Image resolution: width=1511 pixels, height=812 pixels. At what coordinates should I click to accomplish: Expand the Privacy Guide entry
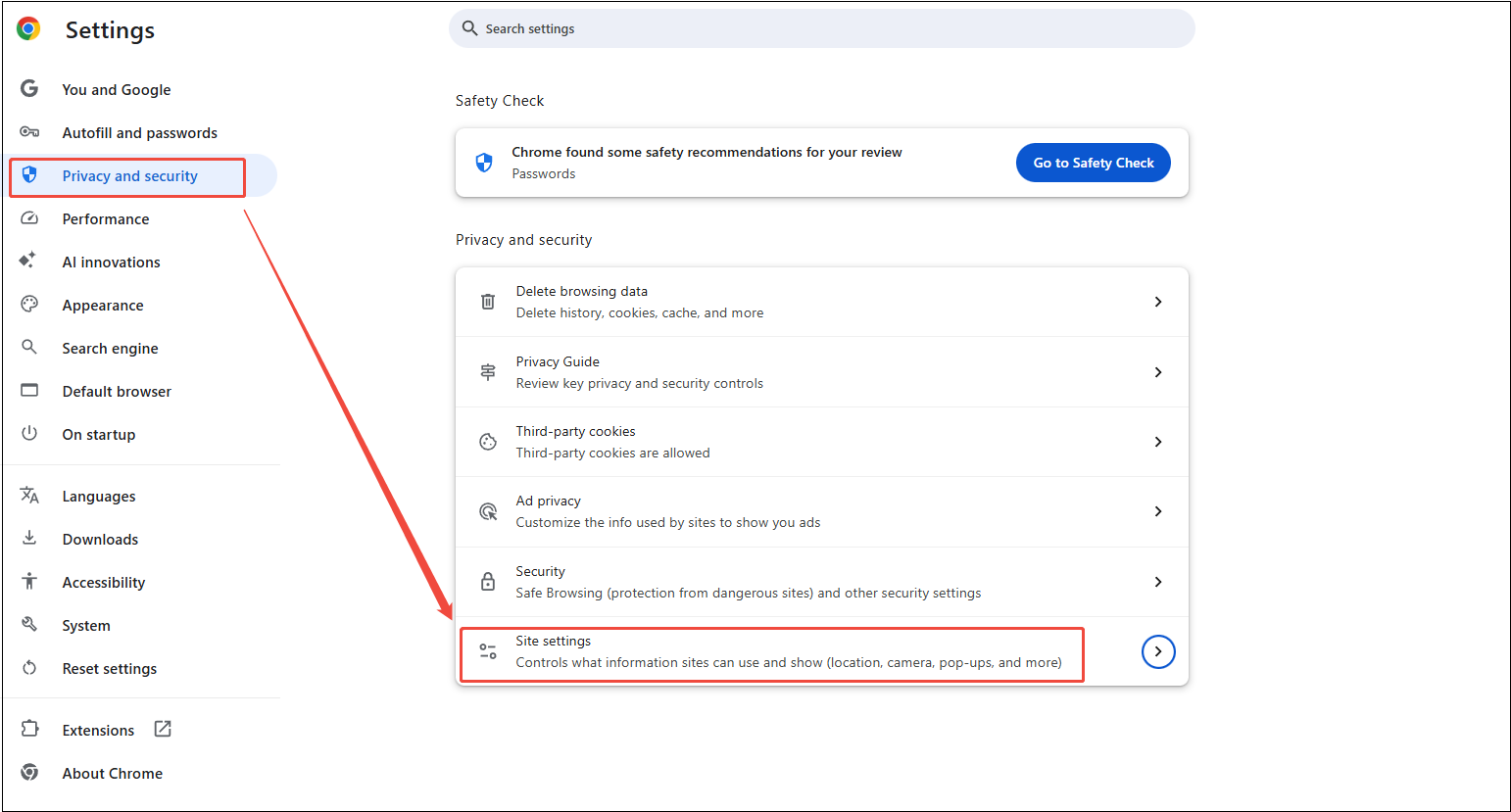pyautogui.click(x=1158, y=371)
